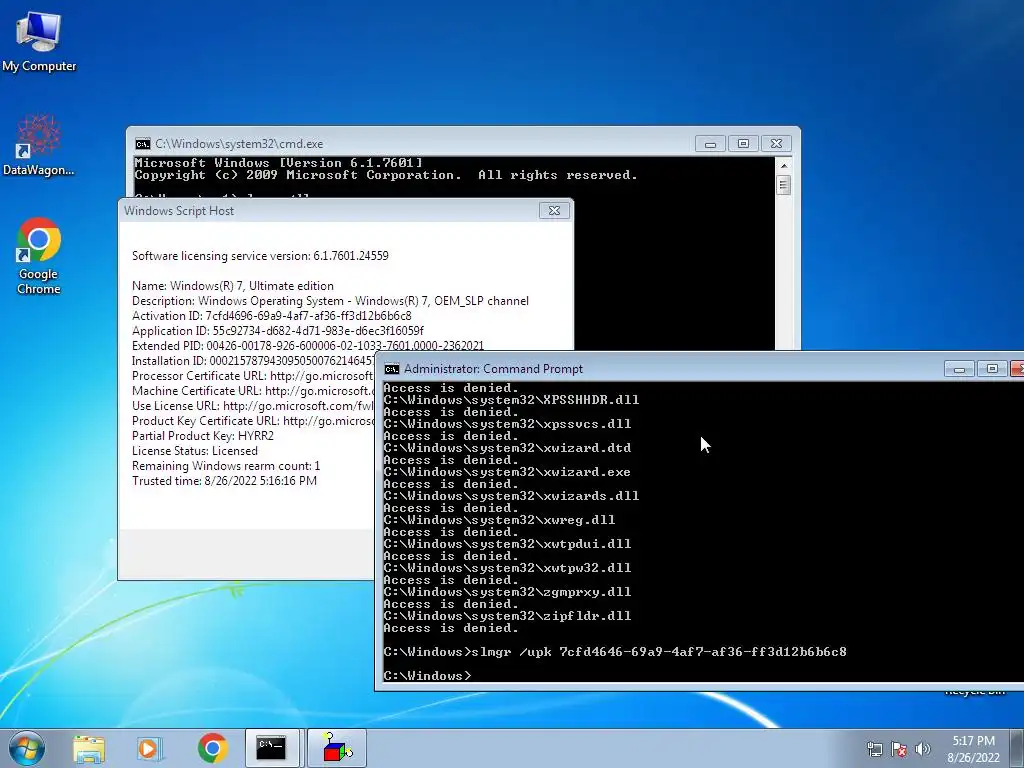Launch Google Chrome from the desktop shortcut
The image size is (1024, 768).
(x=39, y=256)
